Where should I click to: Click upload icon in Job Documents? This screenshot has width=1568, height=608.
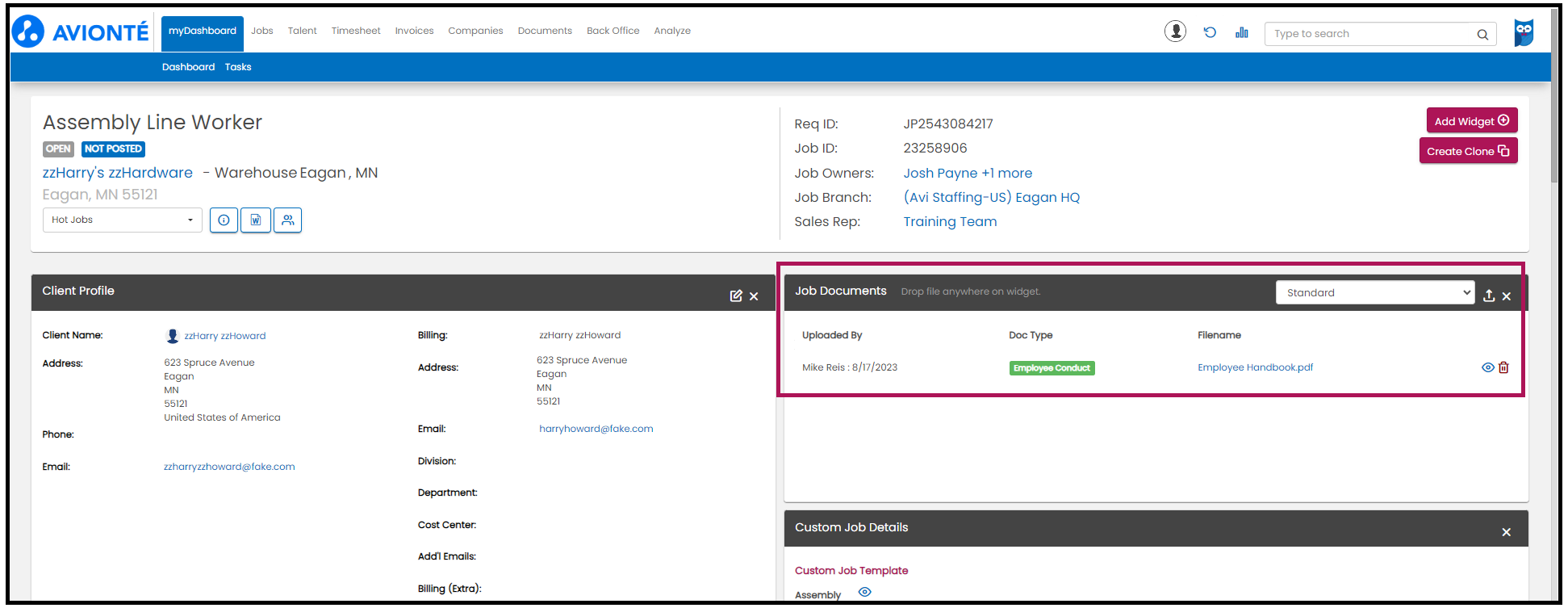click(1489, 296)
